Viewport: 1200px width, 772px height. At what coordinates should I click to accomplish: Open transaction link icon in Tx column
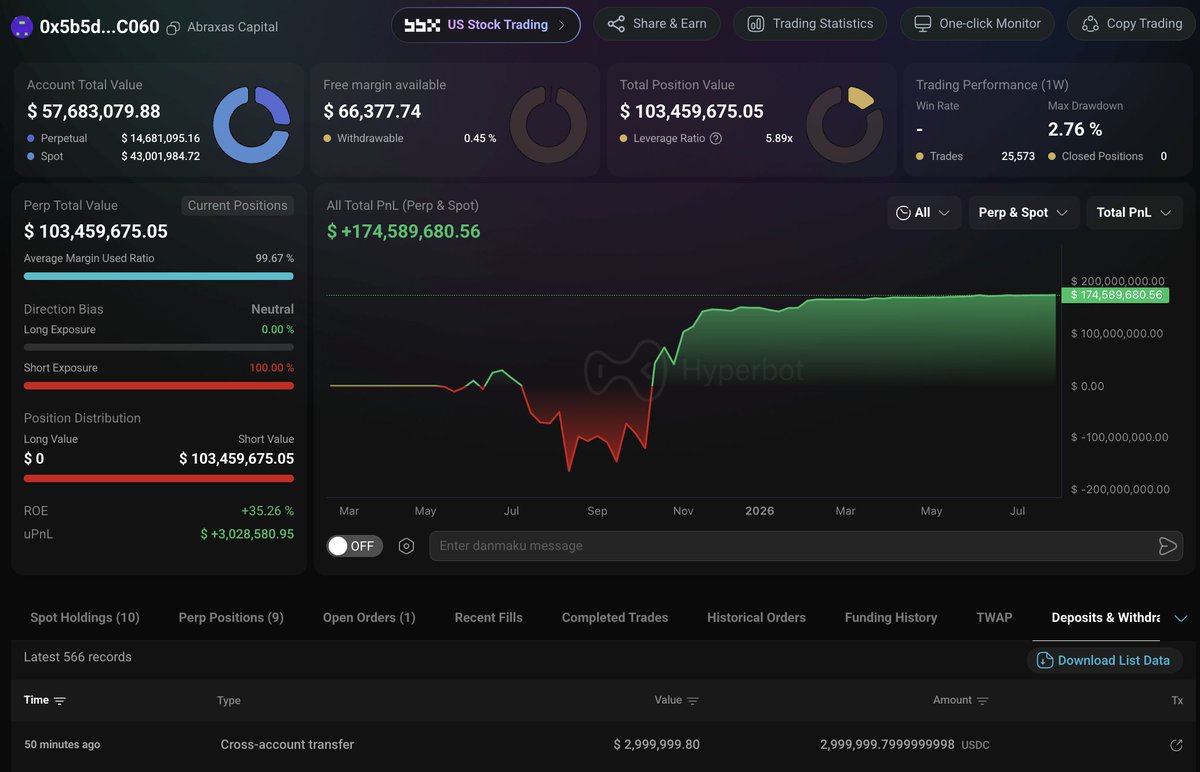1176,745
